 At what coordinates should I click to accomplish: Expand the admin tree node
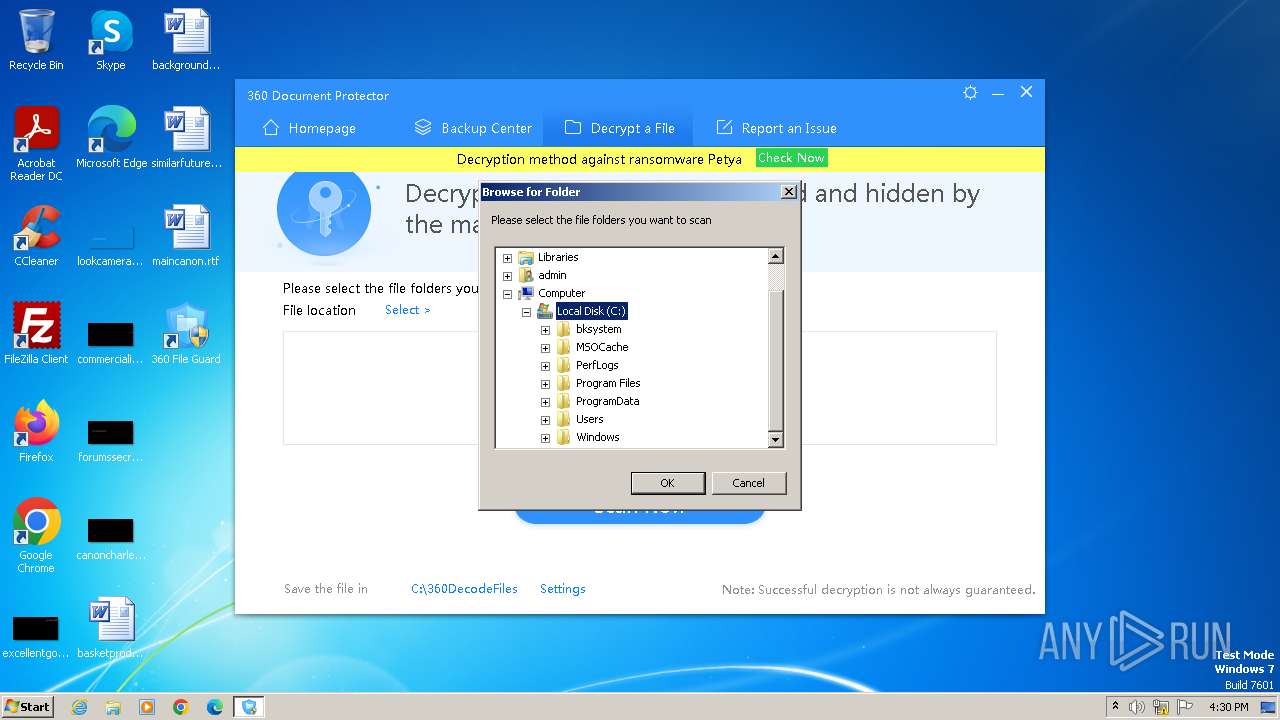coord(507,275)
